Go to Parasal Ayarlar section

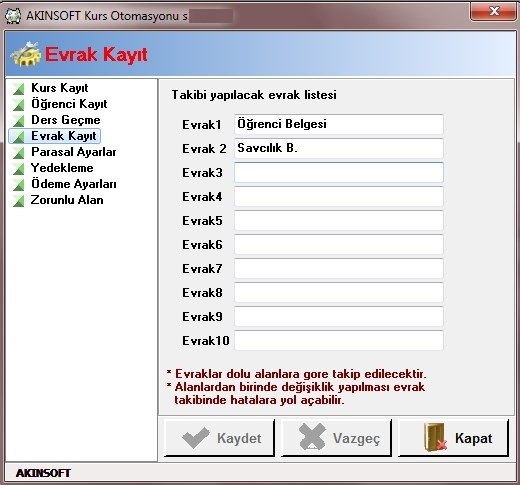74,152
